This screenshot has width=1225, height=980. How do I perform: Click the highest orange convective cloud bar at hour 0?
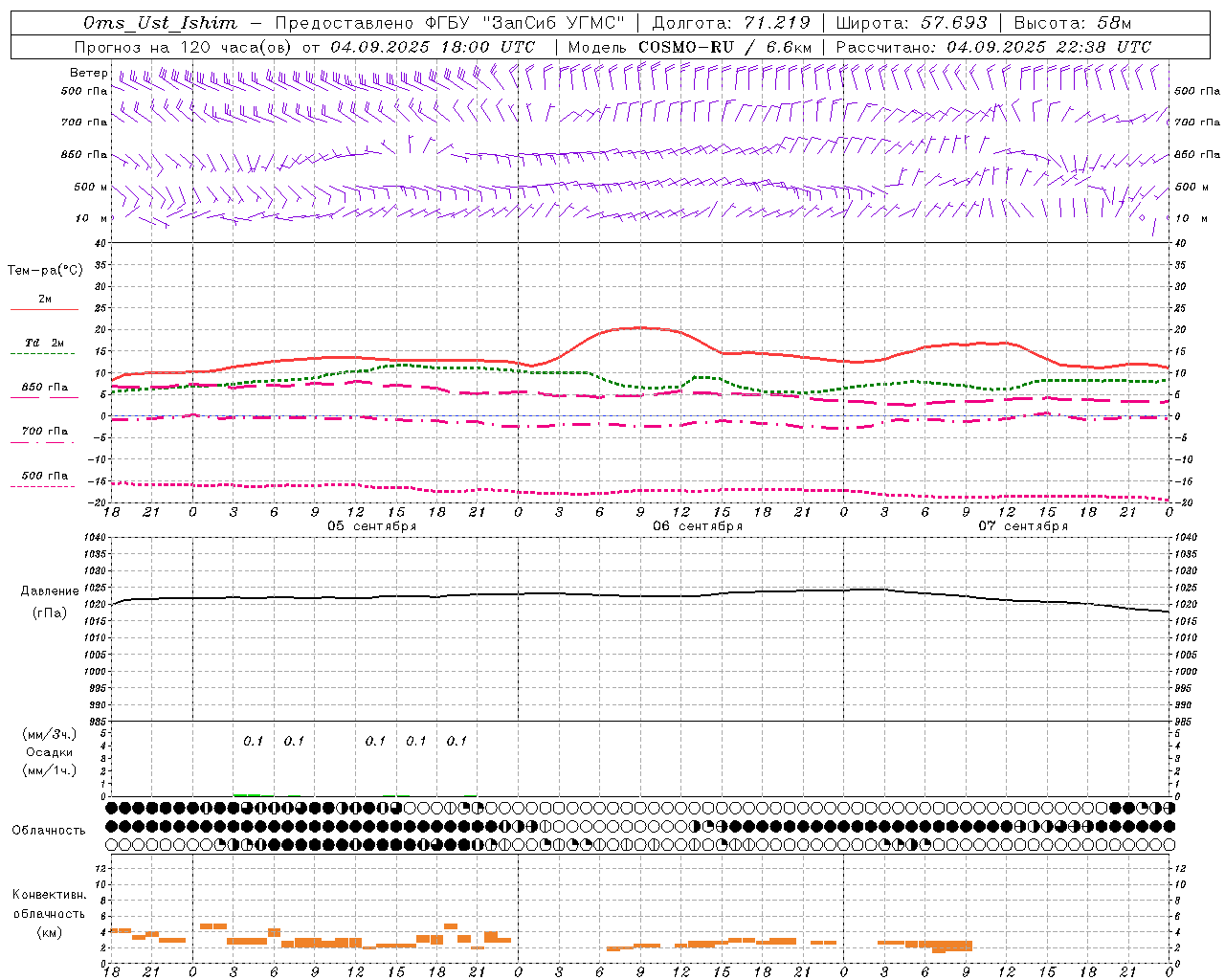tap(213, 926)
